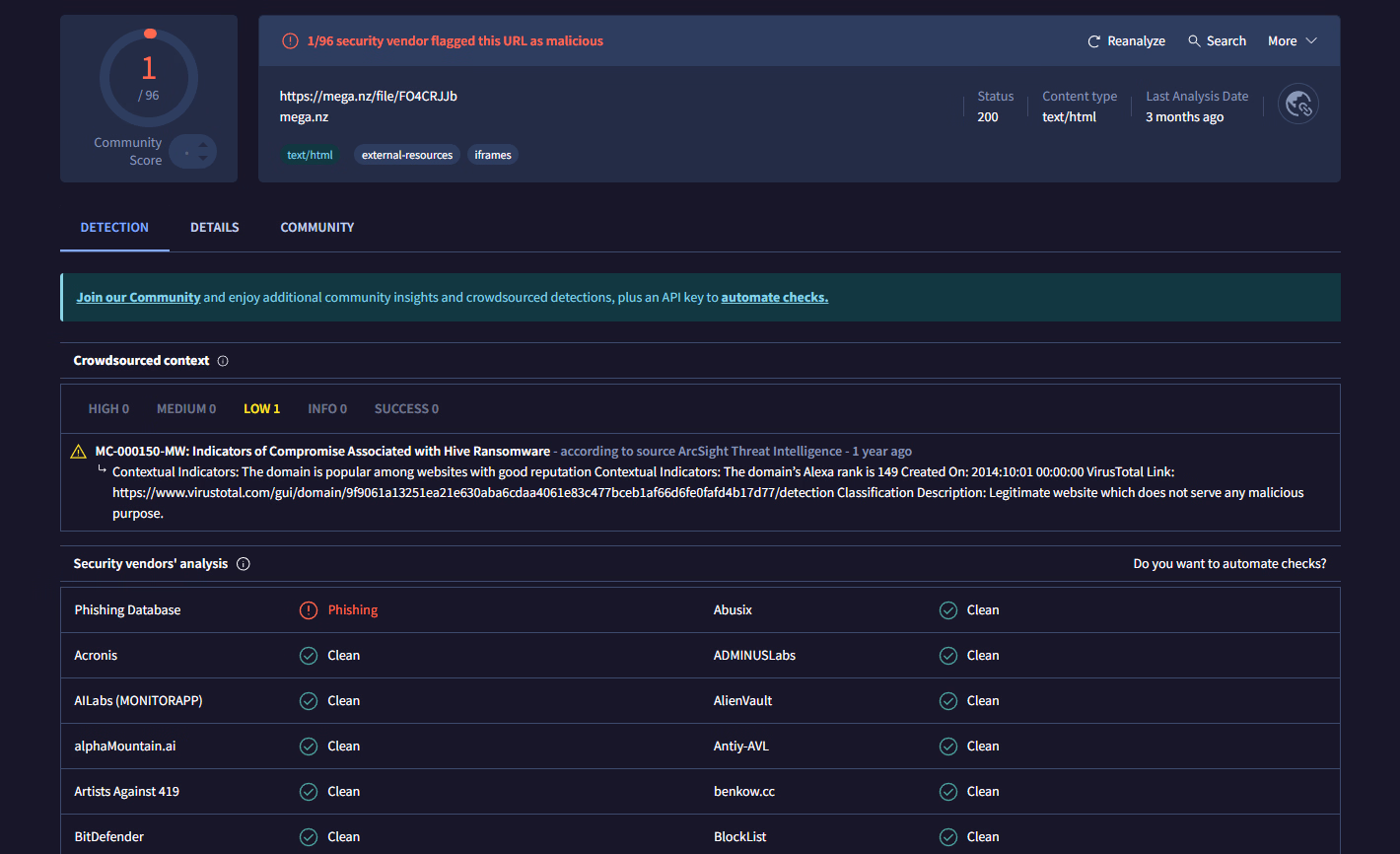Viewport: 1400px width, 854px height.
Task: Click the info icon beside Security vendors' analysis
Action: tap(244, 564)
